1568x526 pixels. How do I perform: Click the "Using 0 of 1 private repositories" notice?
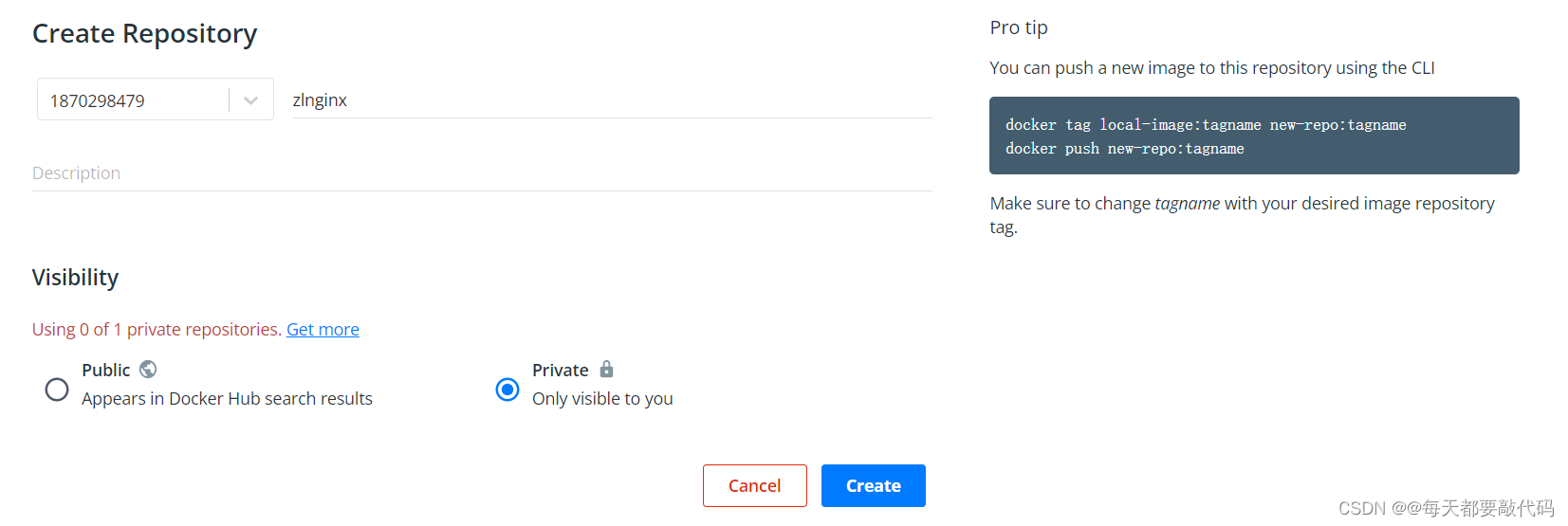tap(157, 329)
